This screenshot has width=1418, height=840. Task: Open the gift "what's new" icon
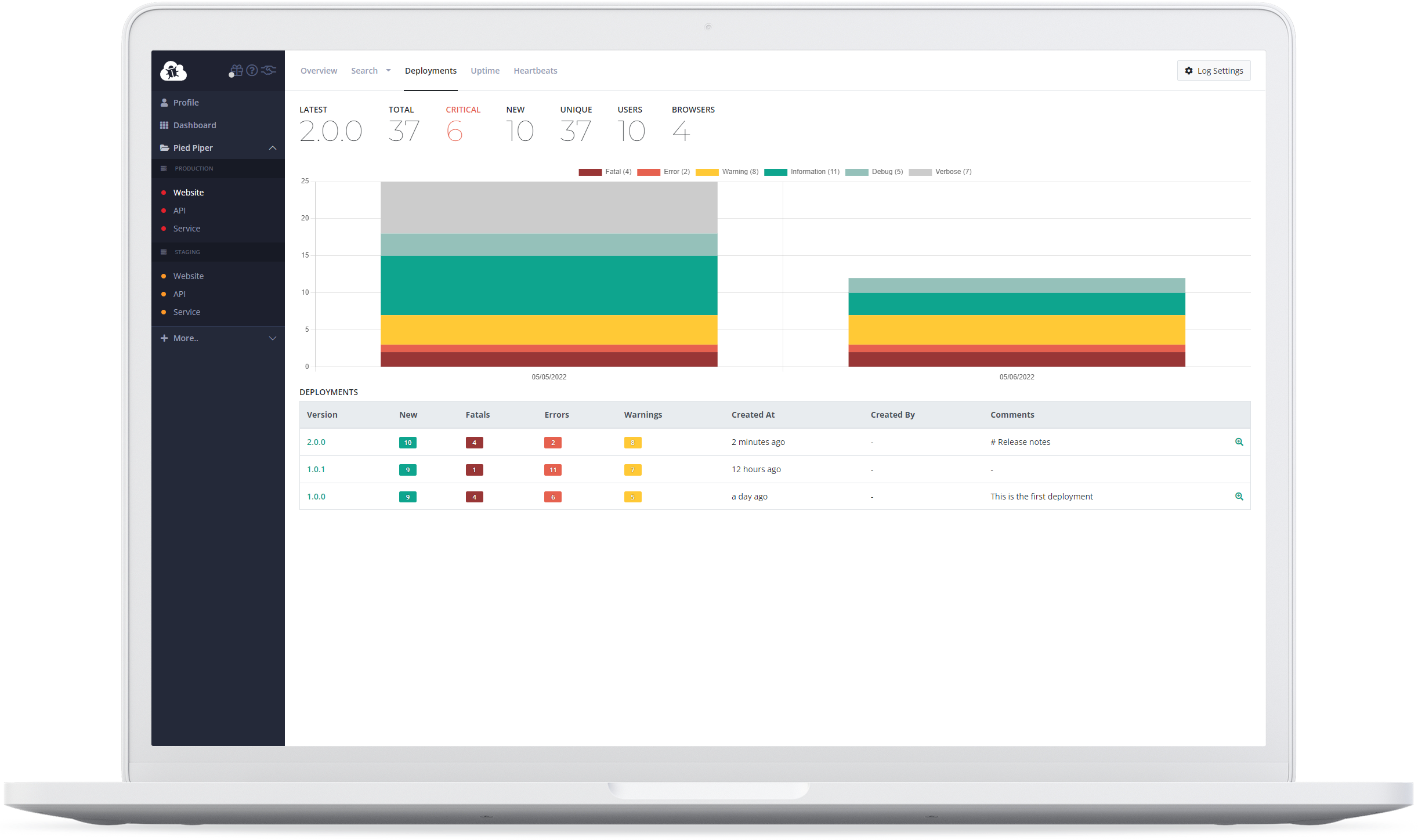[x=237, y=70]
